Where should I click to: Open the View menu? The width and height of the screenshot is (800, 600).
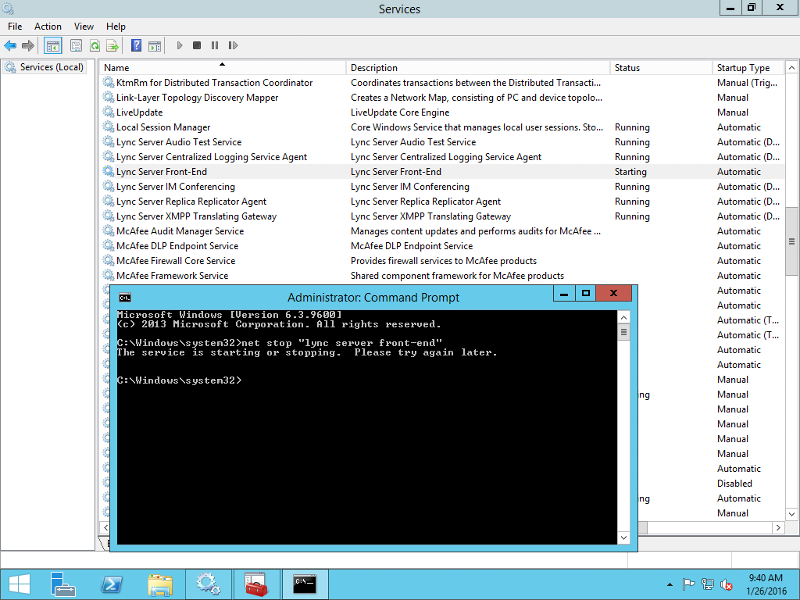[x=84, y=26]
